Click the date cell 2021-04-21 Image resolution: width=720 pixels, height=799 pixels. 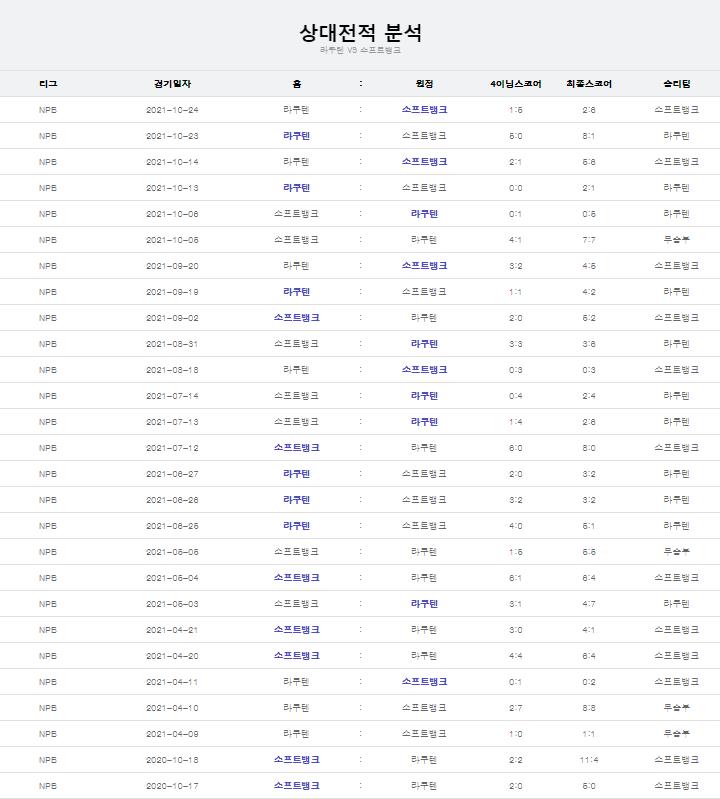pos(172,630)
